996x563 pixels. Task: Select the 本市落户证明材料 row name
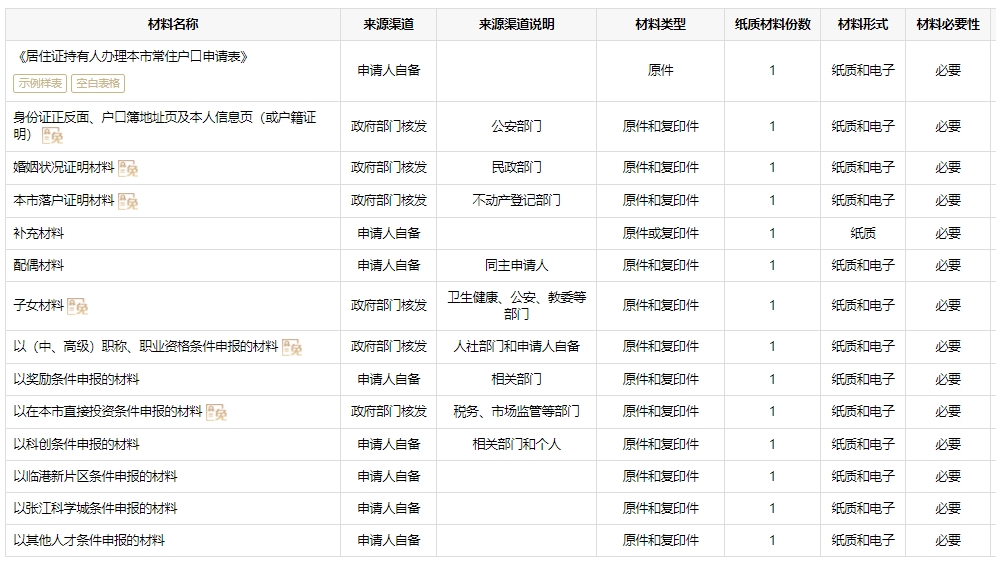64,200
